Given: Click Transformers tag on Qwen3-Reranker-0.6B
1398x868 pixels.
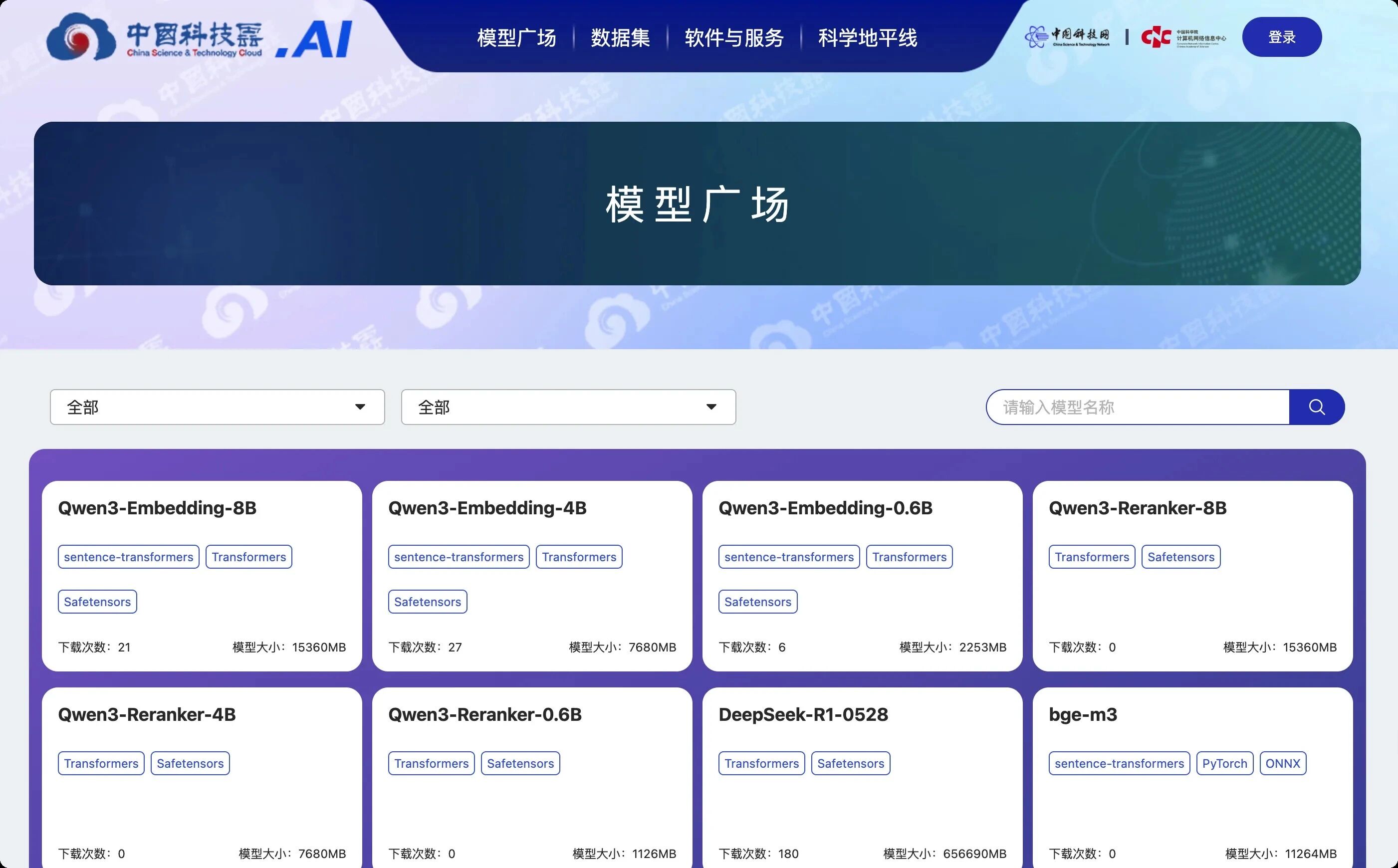Looking at the screenshot, I should coord(431,764).
